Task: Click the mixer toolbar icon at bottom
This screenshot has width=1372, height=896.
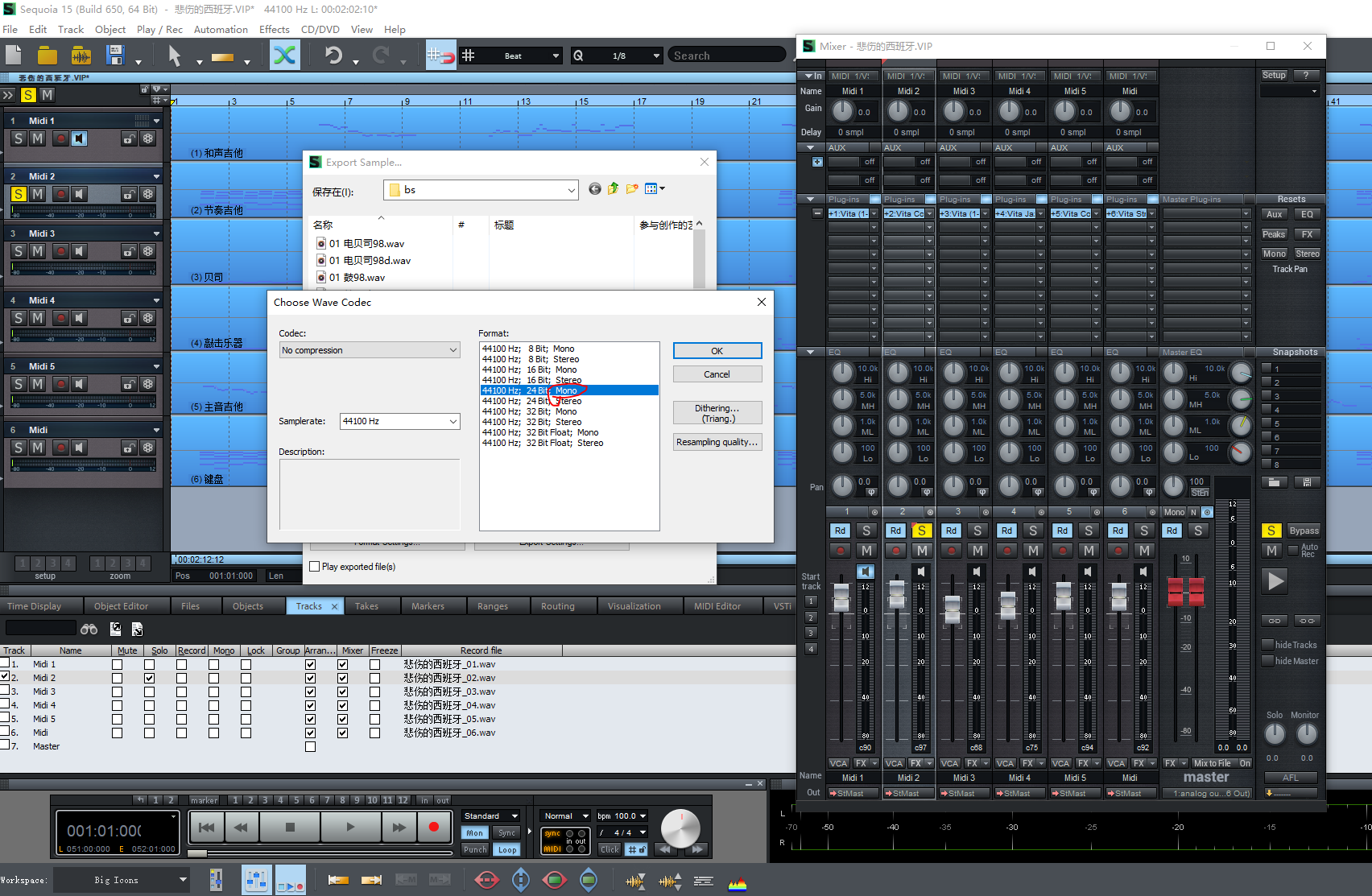Action: pyautogui.click(x=257, y=881)
